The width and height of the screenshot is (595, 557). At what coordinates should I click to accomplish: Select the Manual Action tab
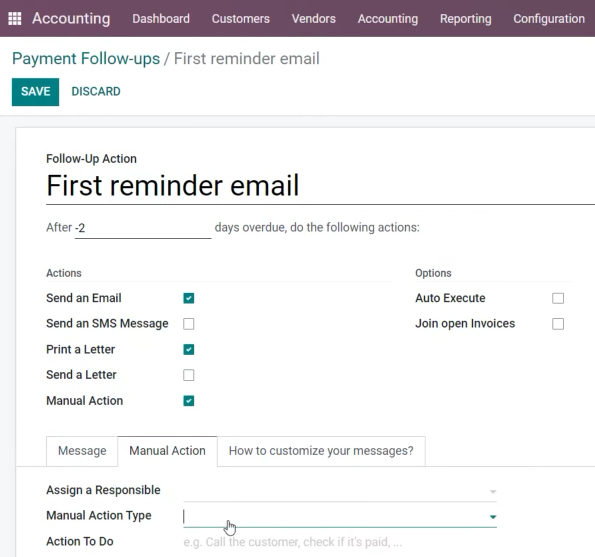167,451
